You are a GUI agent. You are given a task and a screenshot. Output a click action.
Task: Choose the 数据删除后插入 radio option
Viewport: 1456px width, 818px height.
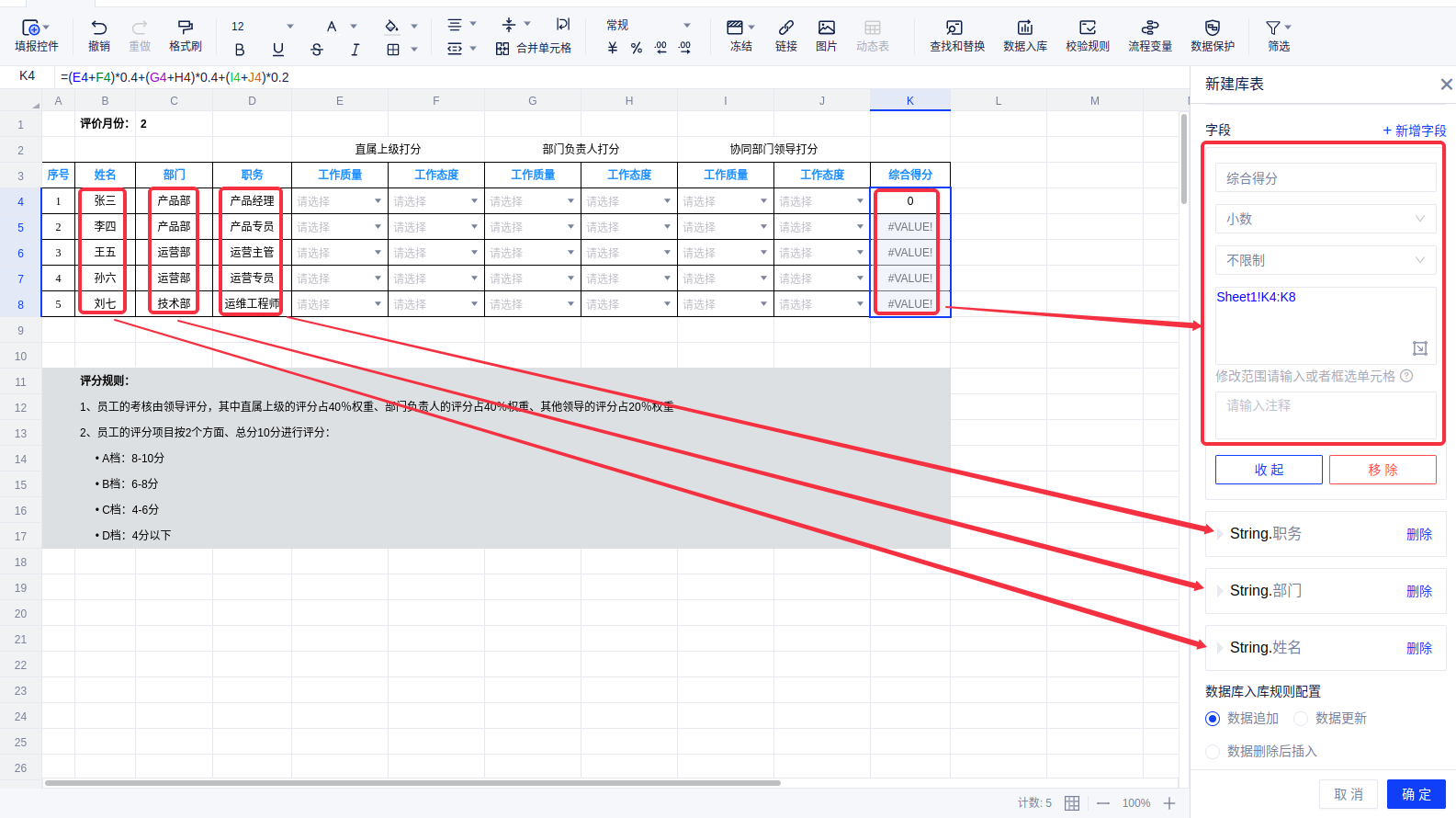[1213, 752]
